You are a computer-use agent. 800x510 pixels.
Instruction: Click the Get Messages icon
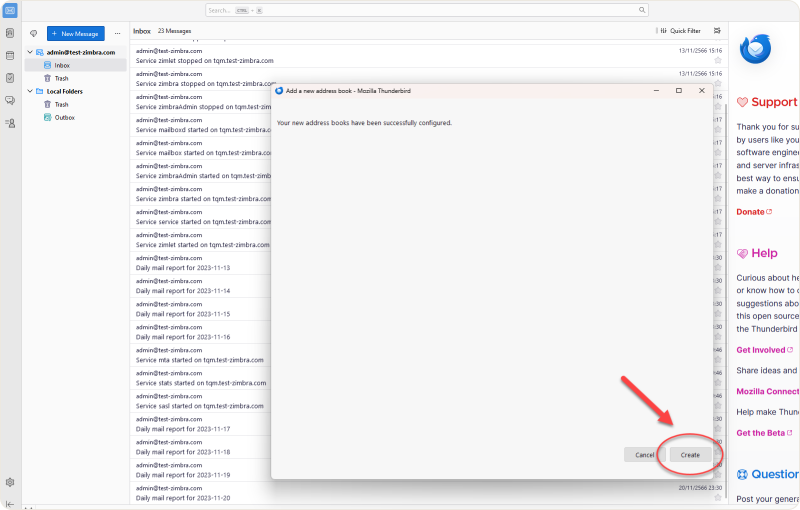[34, 34]
